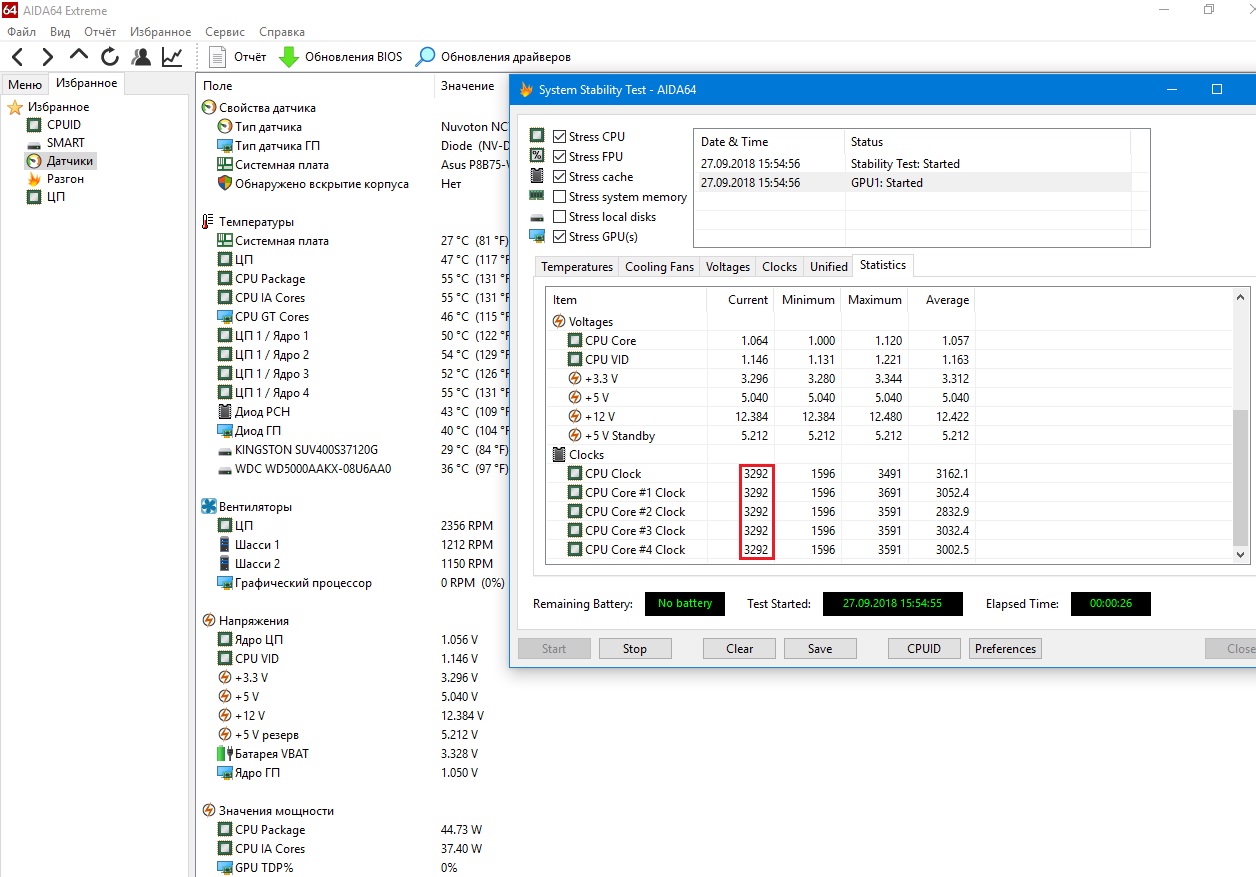Click the Свойства датчика section icon
Viewport: 1256px width, 877px height.
(209, 108)
